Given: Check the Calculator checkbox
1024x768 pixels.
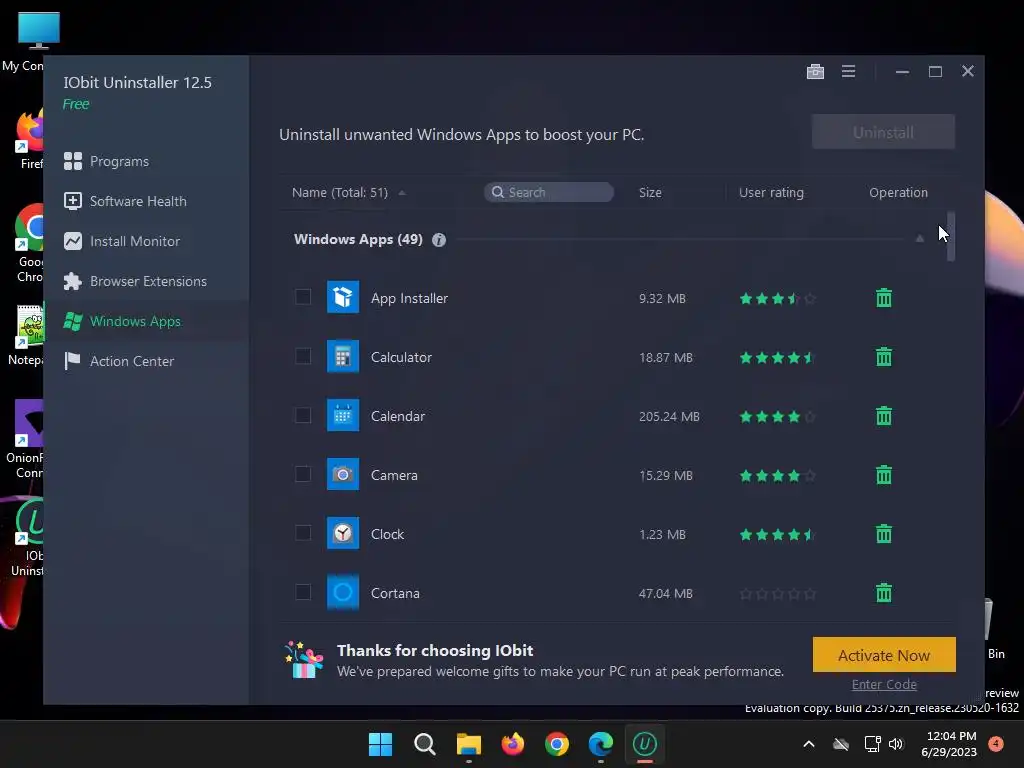Looking at the screenshot, I should pyautogui.click(x=303, y=356).
